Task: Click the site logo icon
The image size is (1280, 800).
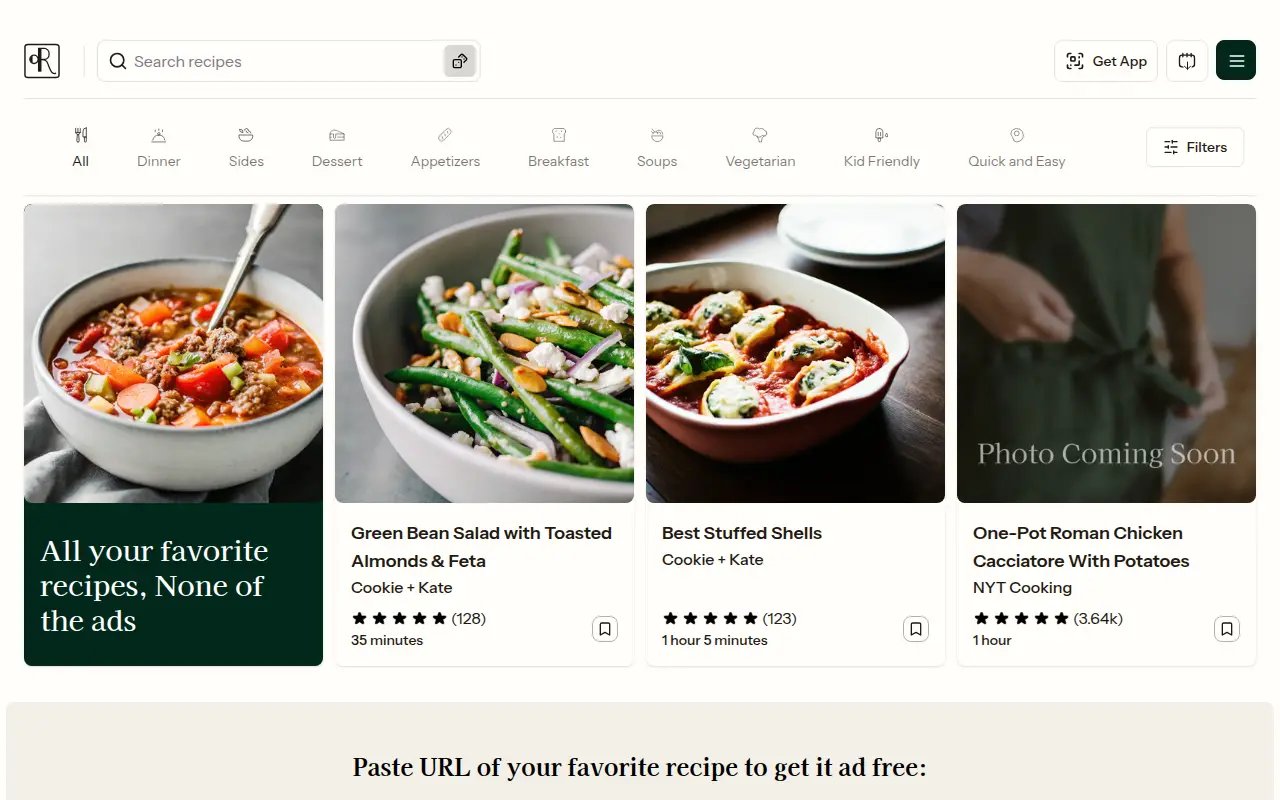Action: click(x=42, y=61)
